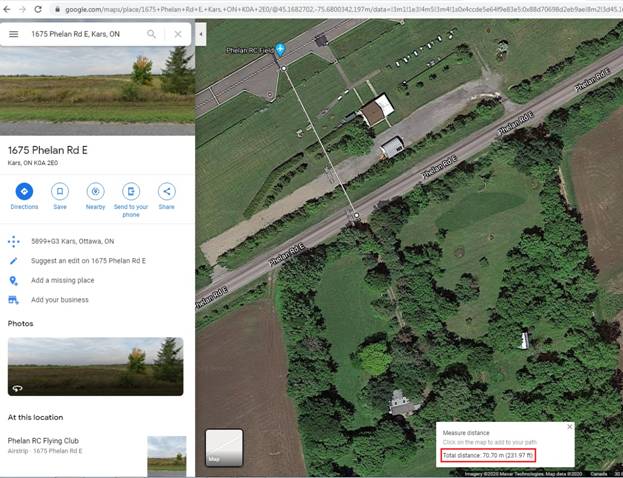The image size is (623, 478).
Task: Go back in browser history
Action: (x=8, y=9)
